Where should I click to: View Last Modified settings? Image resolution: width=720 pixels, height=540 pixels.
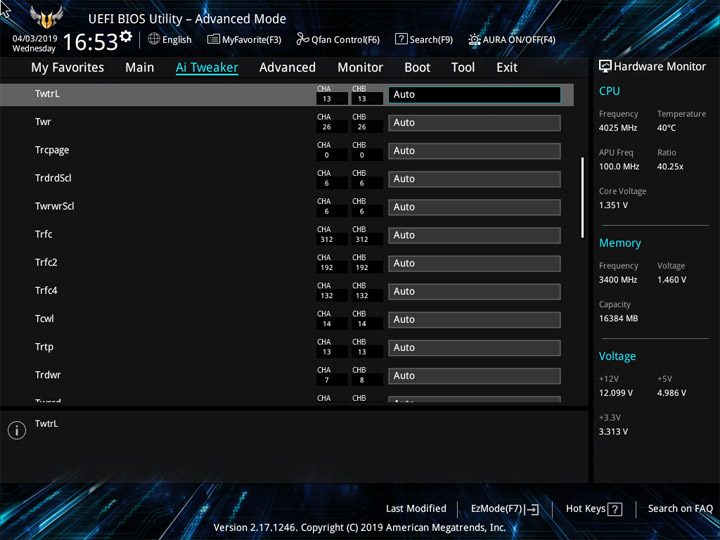click(416, 508)
